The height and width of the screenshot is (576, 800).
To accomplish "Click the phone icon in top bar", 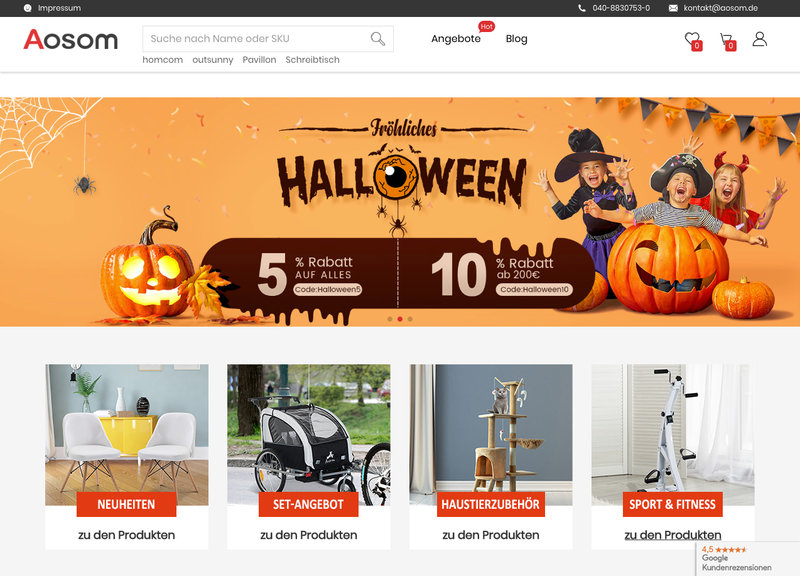I will click(582, 8).
